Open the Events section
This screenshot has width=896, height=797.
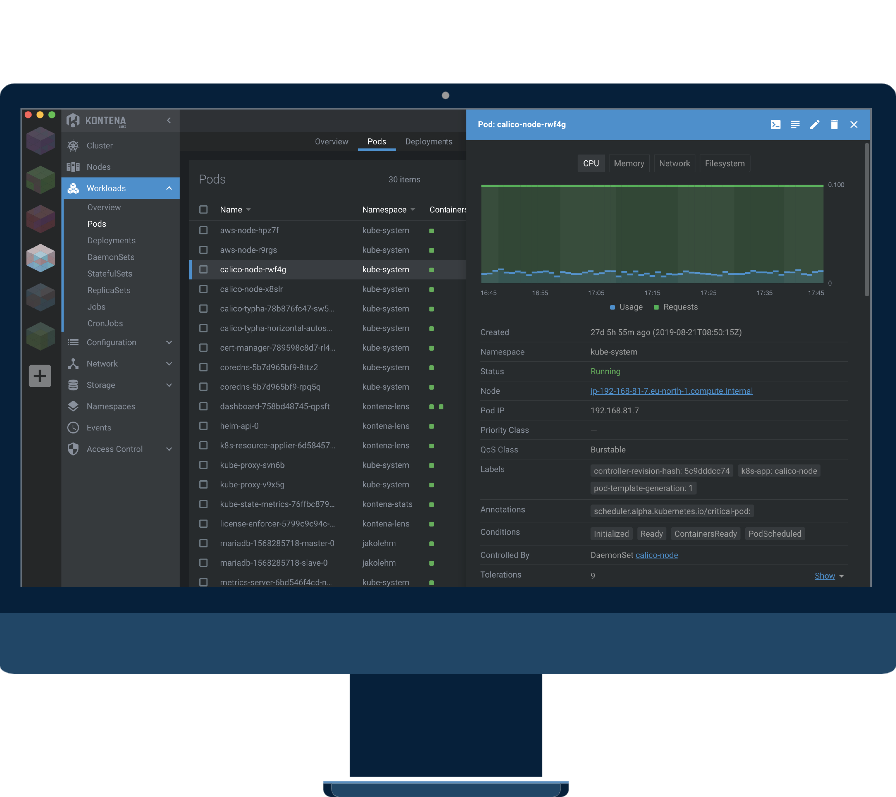pos(101,427)
